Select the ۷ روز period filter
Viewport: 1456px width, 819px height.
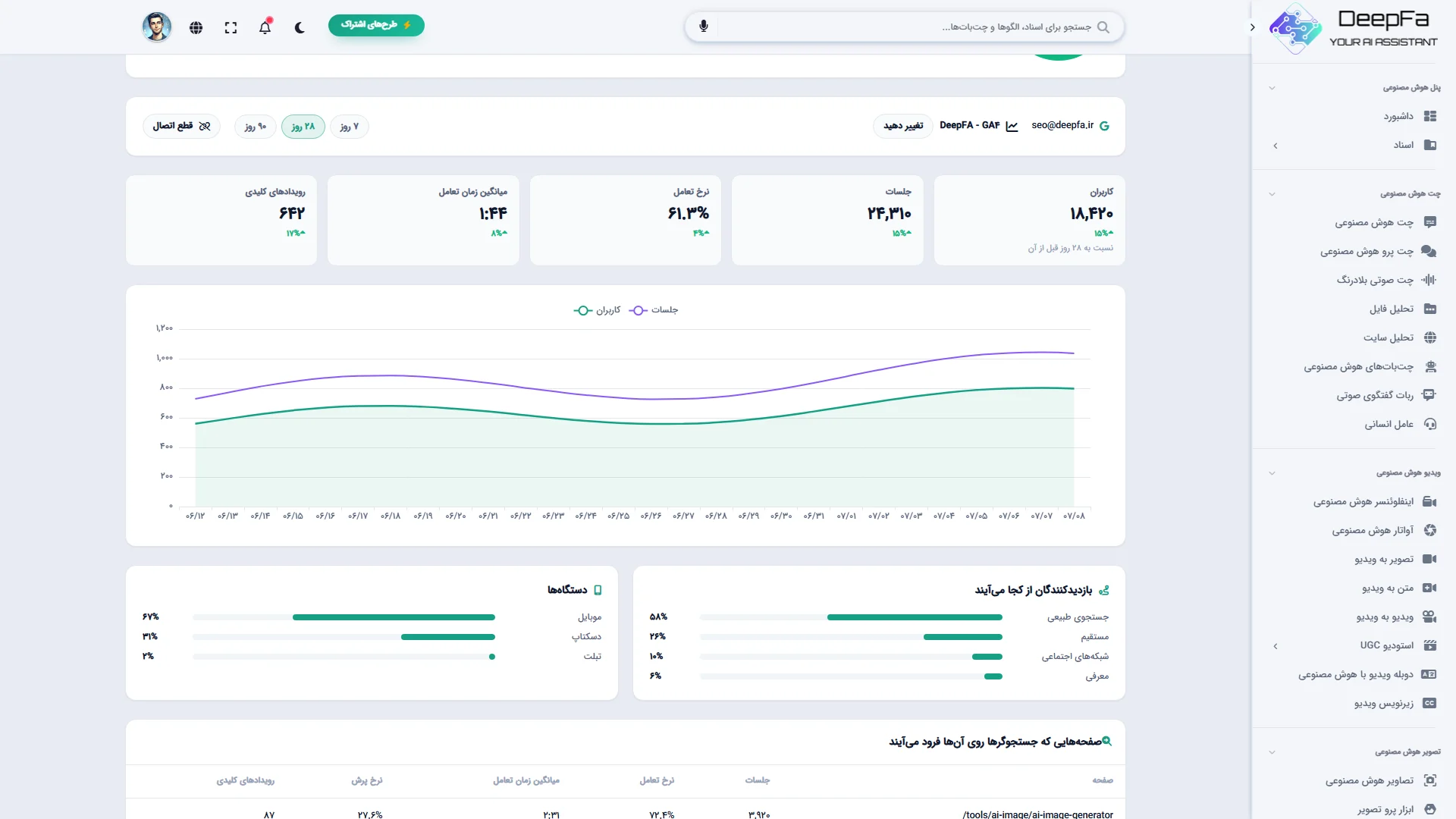coord(350,127)
